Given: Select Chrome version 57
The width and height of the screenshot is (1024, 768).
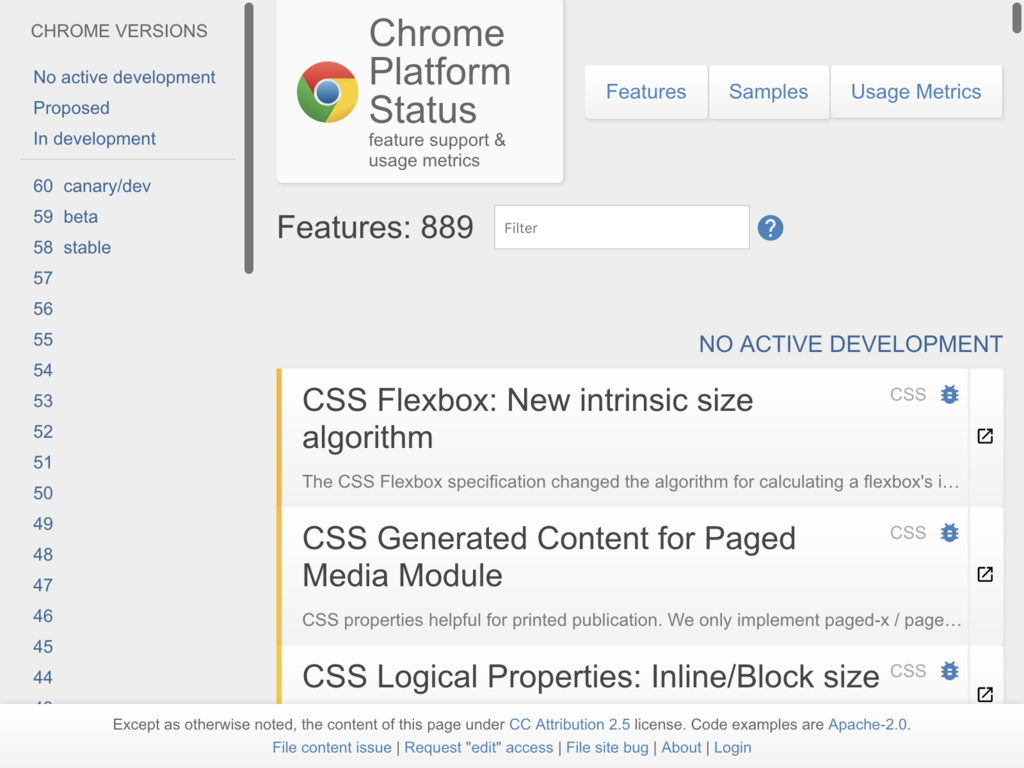Looking at the screenshot, I should 43,278.
